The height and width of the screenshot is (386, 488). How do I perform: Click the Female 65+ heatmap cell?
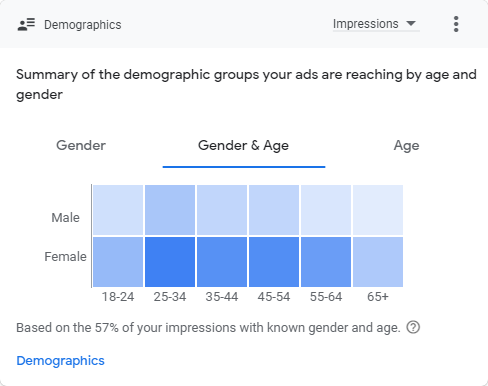pos(378,262)
